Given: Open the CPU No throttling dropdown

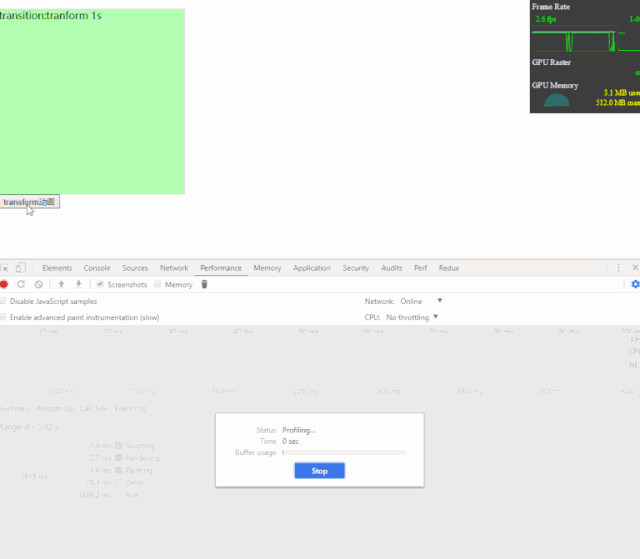Looking at the screenshot, I should pos(412,317).
